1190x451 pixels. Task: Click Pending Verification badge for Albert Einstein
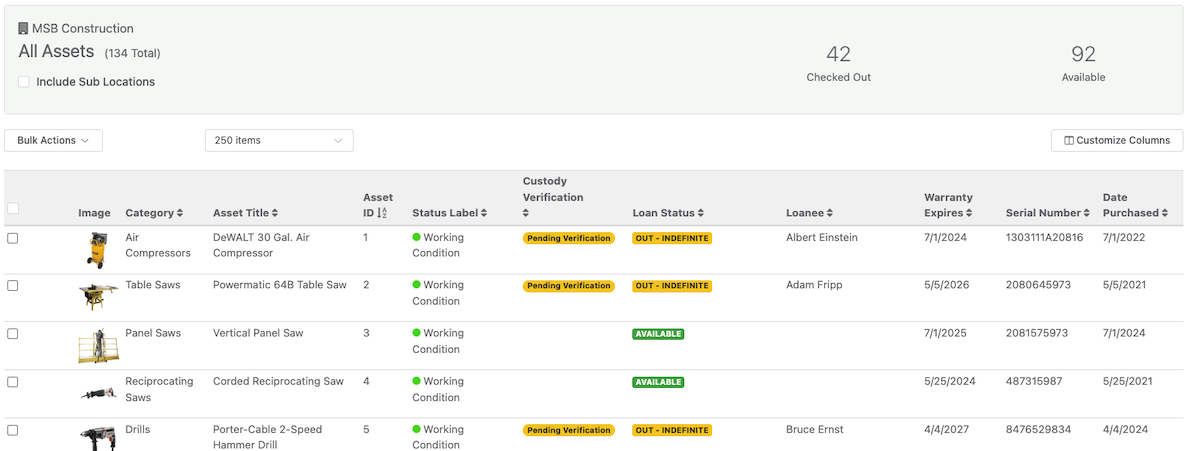click(568, 238)
